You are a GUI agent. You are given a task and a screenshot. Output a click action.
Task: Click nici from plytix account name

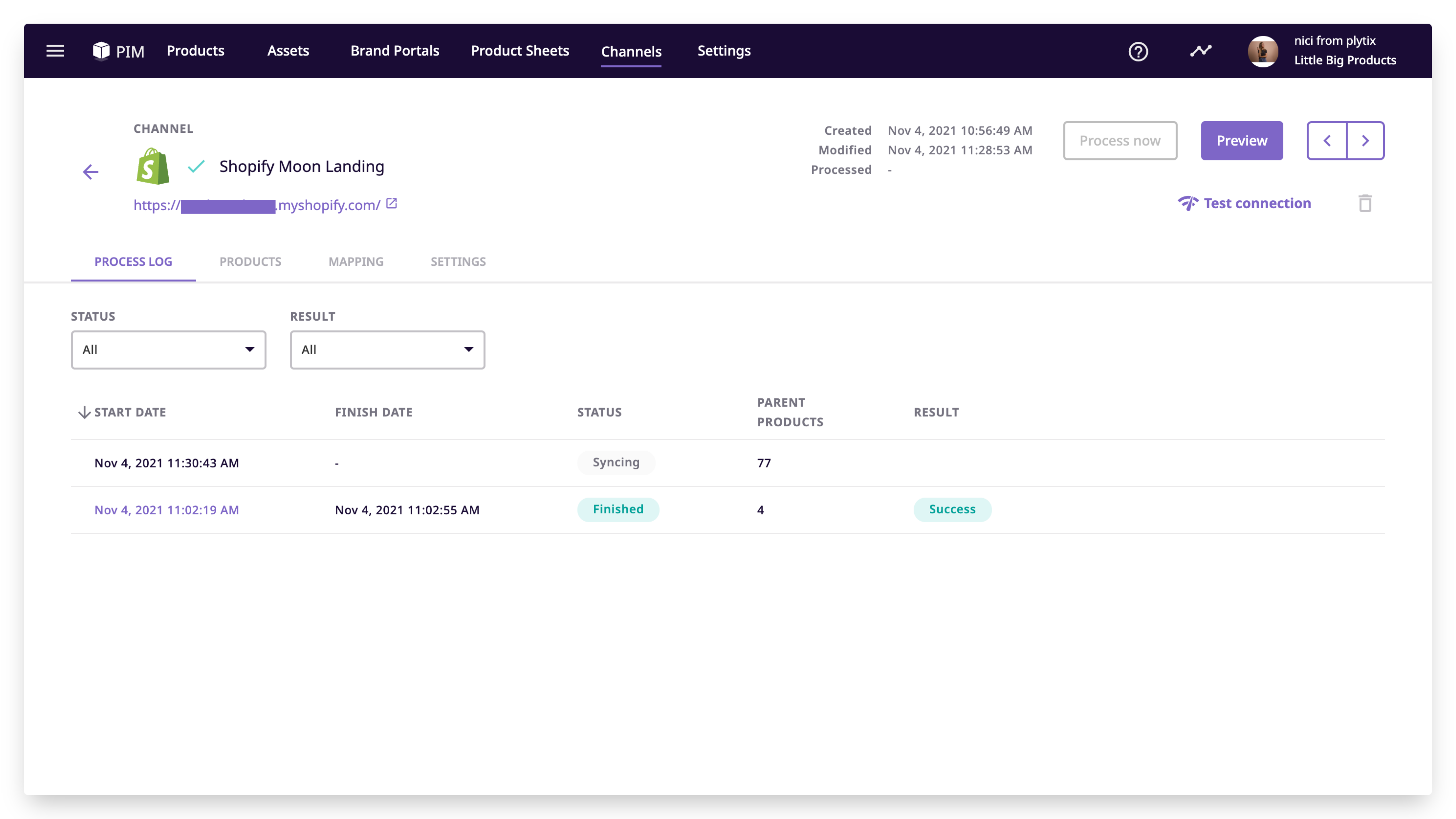[x=1334, y=41]
